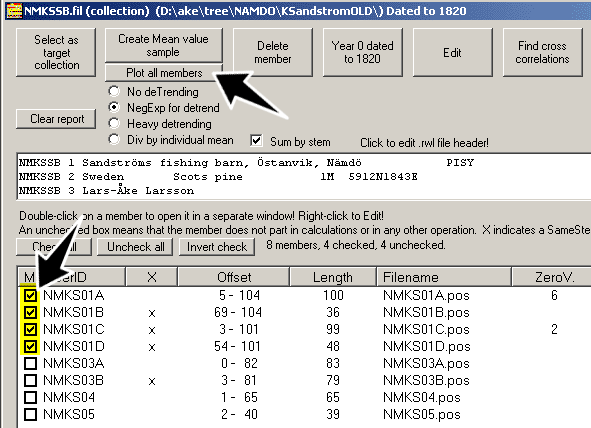
Task: Sort by the Length column header
Action: pos(333,277)
